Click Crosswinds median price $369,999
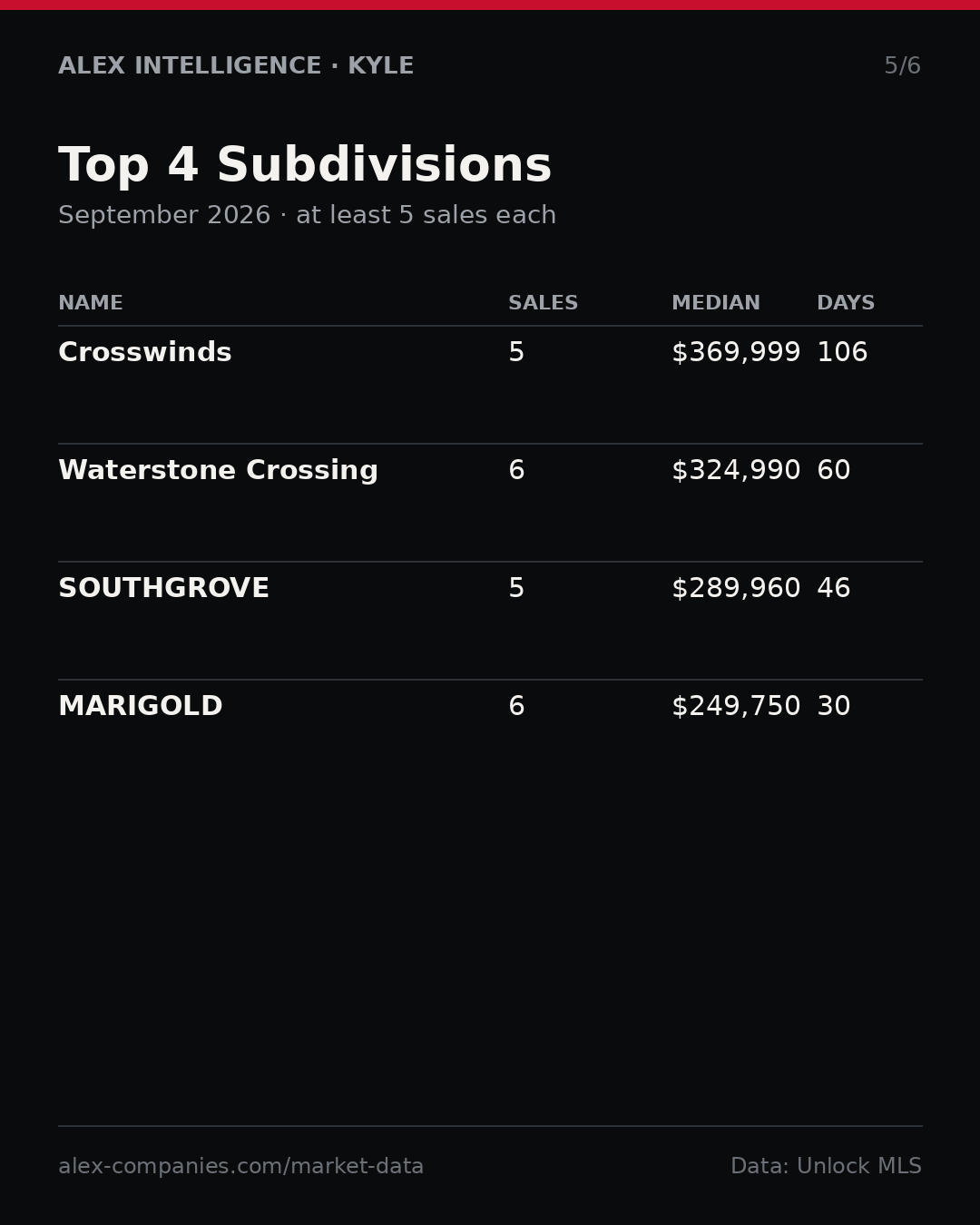 736,353
